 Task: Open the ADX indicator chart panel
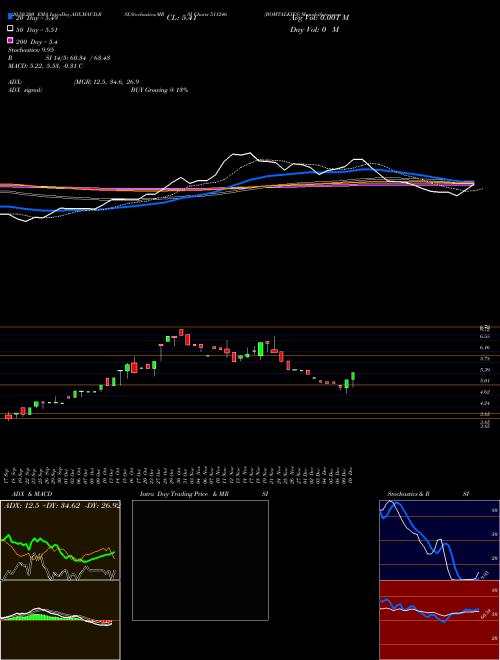coord(60,540)
